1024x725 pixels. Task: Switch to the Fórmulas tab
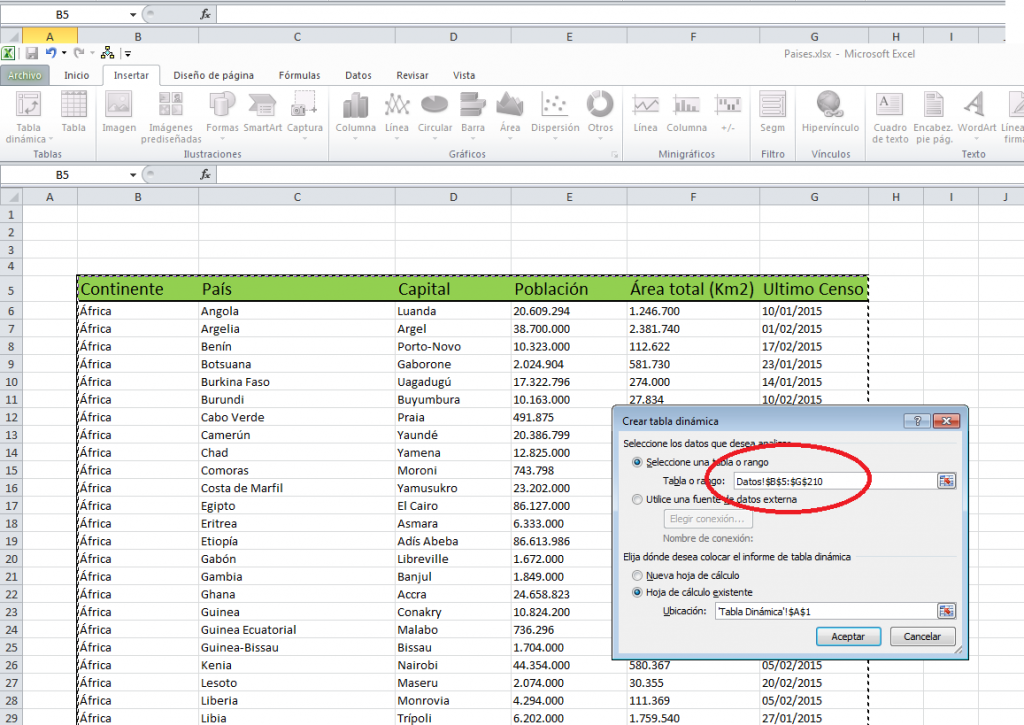300,76
